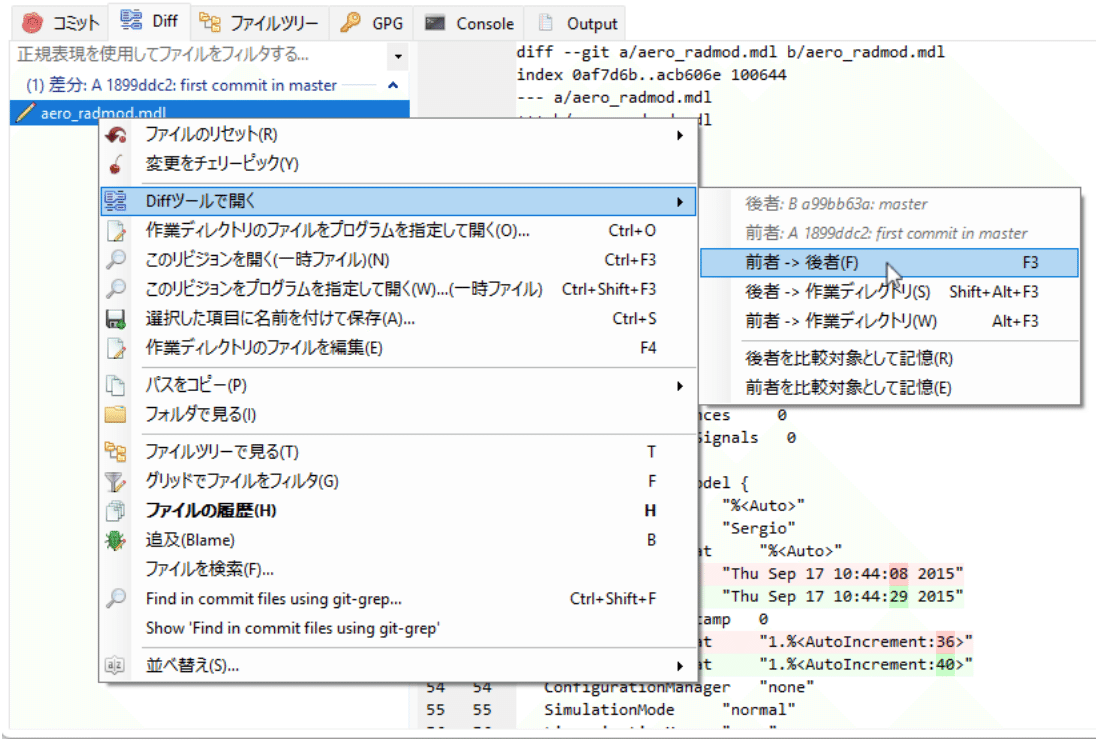Toggle Show 'Find in commit files using git-grep'
Screen dimensions: 1098x741
point(398,628)
